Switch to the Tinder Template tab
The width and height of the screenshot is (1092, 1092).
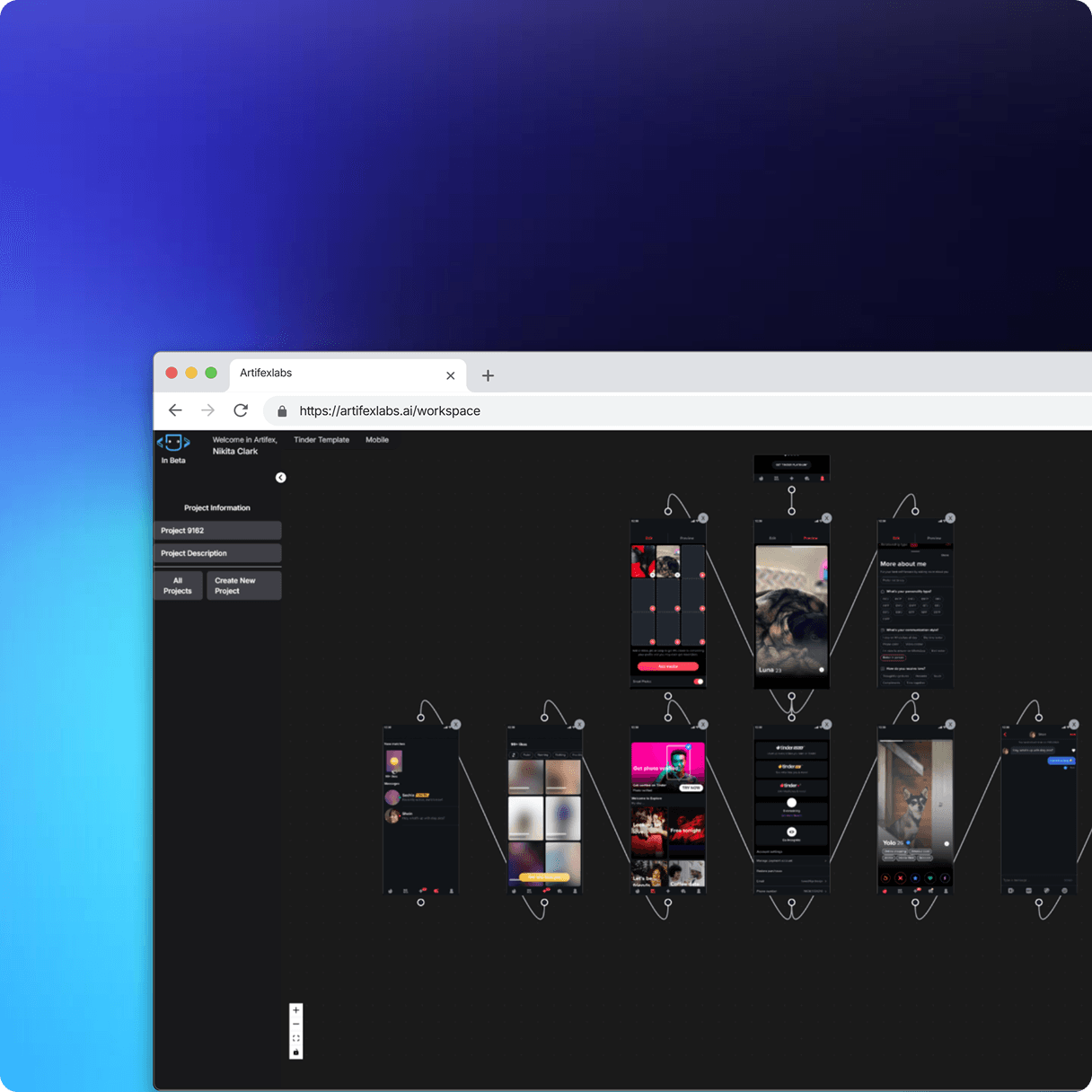pyautogui.click(x=321, y=439)
